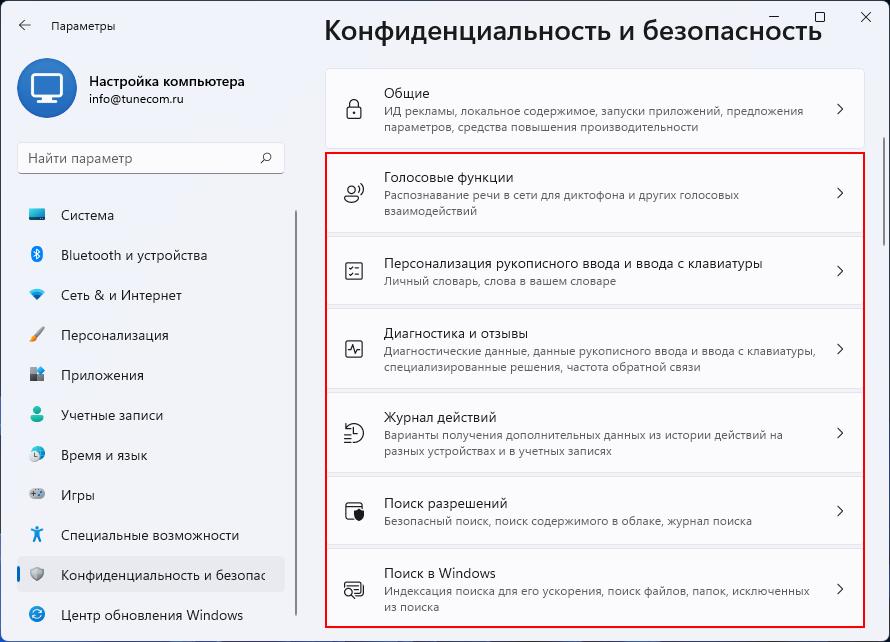Select Специальные возможности

click(151, 535)
